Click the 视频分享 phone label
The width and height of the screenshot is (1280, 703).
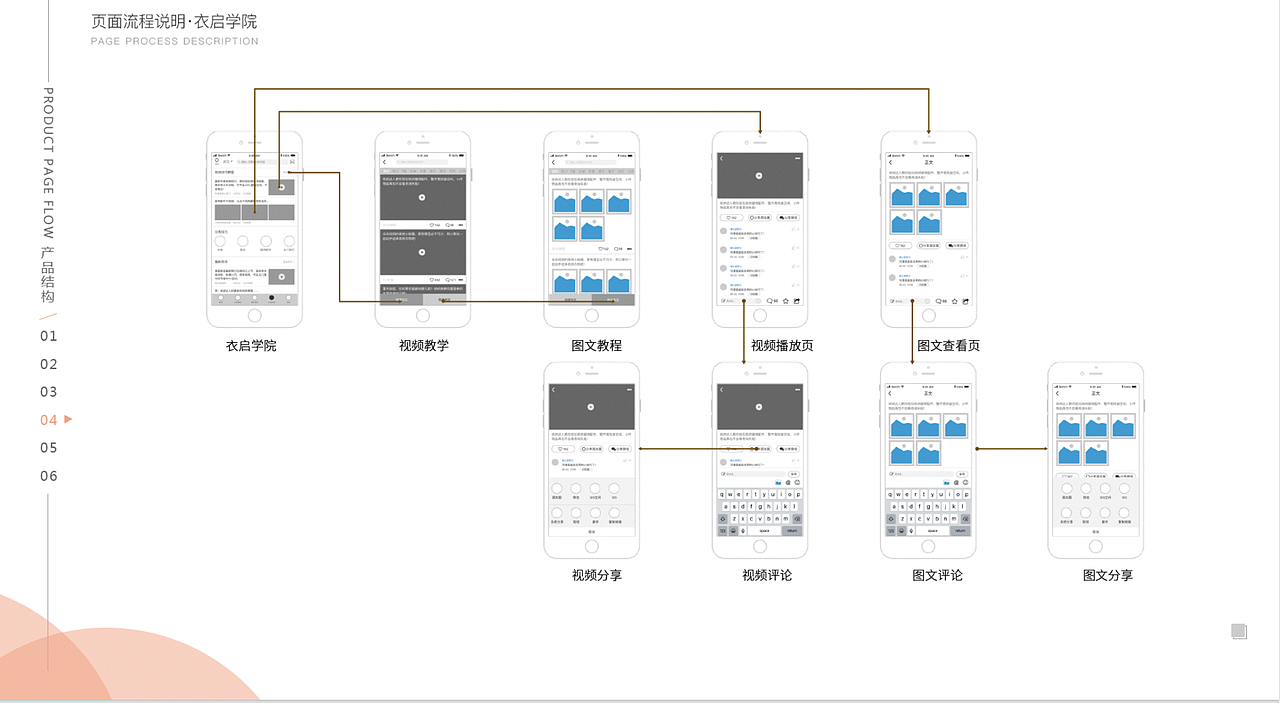597,576
